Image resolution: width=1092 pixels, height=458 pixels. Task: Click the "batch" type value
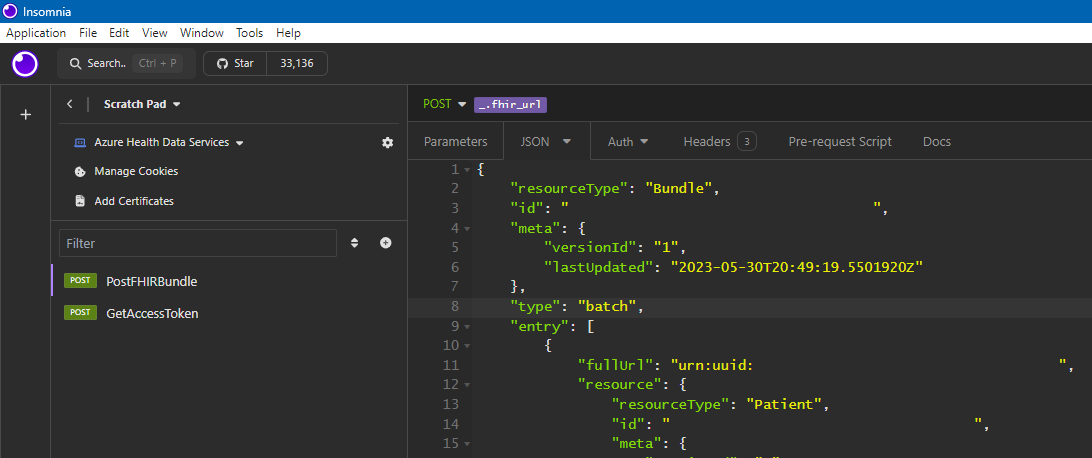(x=607, y=306)
